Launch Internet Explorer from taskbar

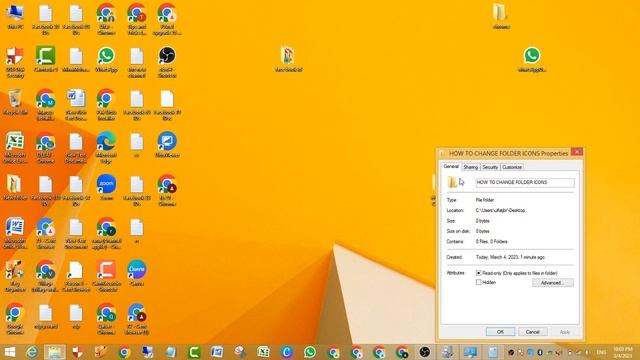click(32, 352)
